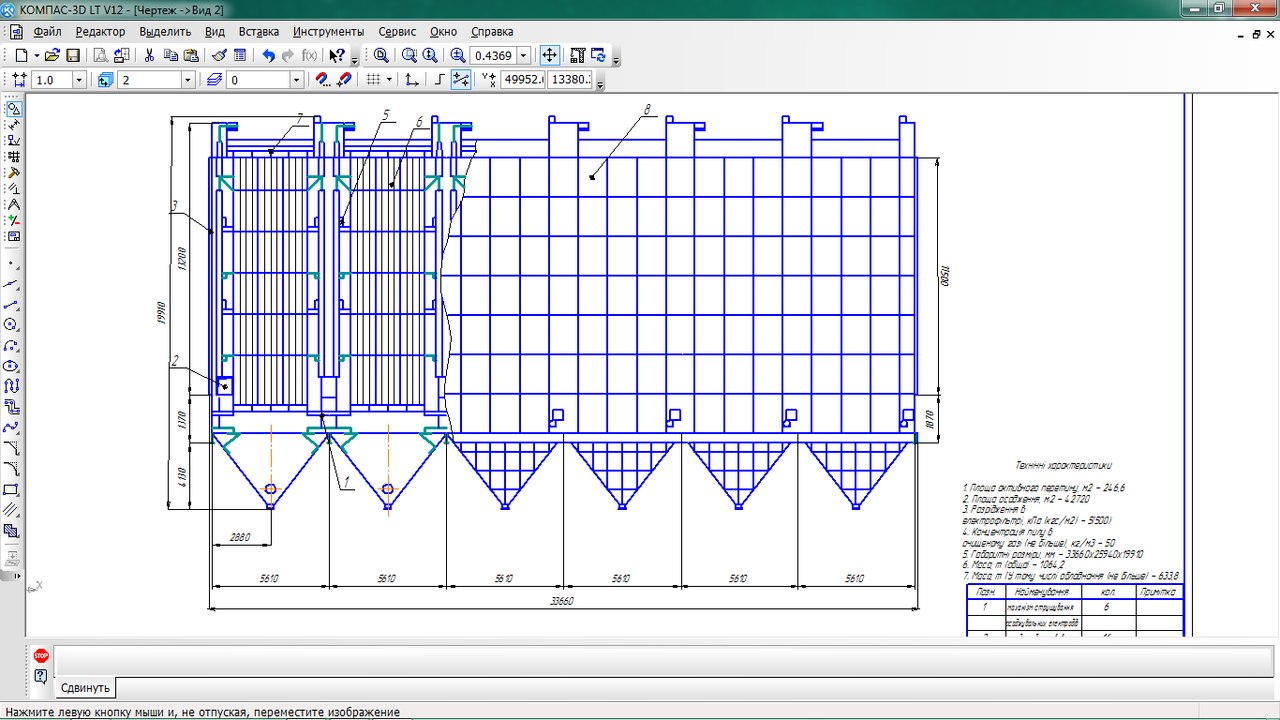1280x720 pixels.
Task: Save the drawing with the floppy disk icon
Action: (73, 56)
